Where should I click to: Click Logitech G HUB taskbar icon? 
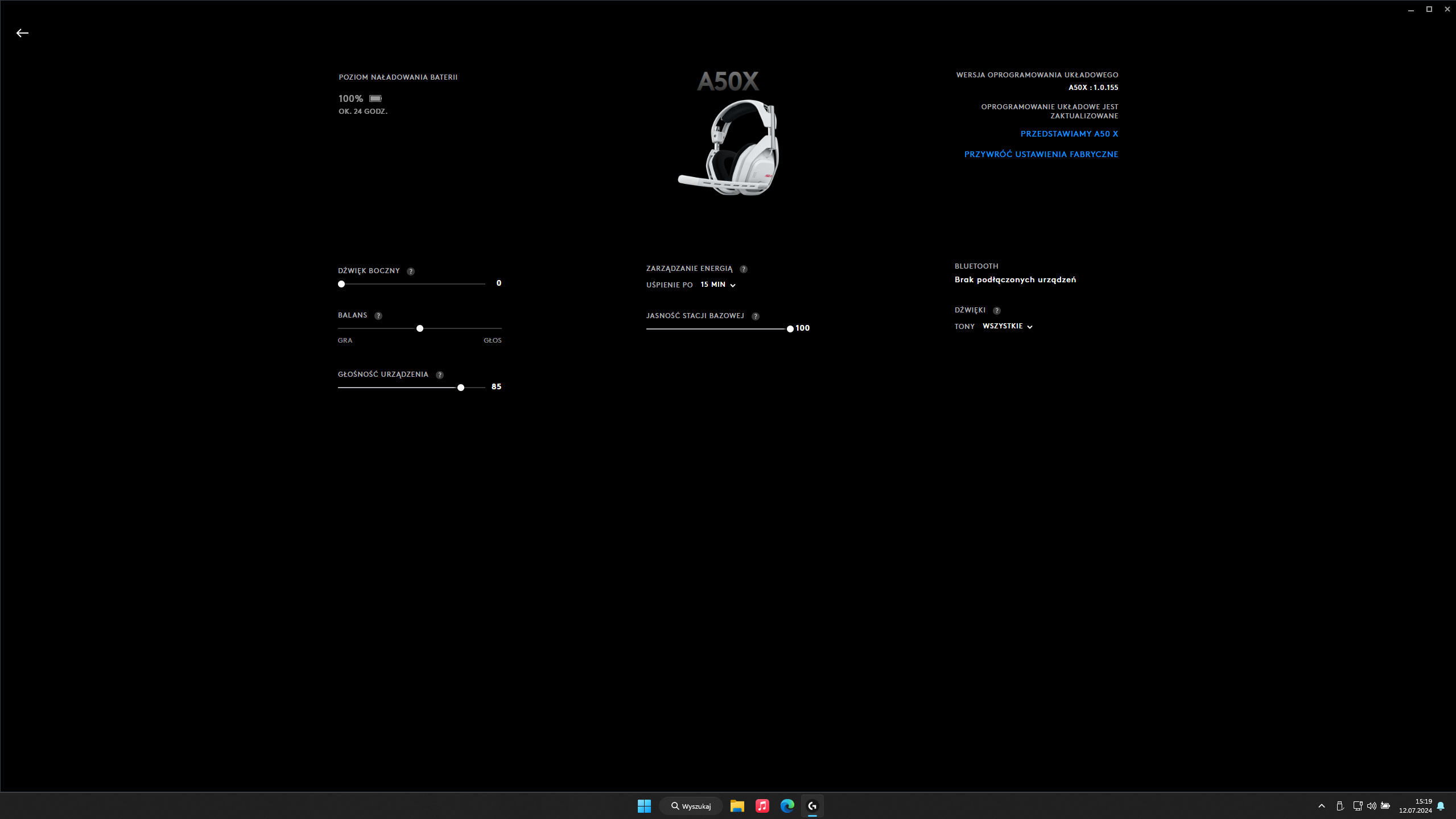812,806
